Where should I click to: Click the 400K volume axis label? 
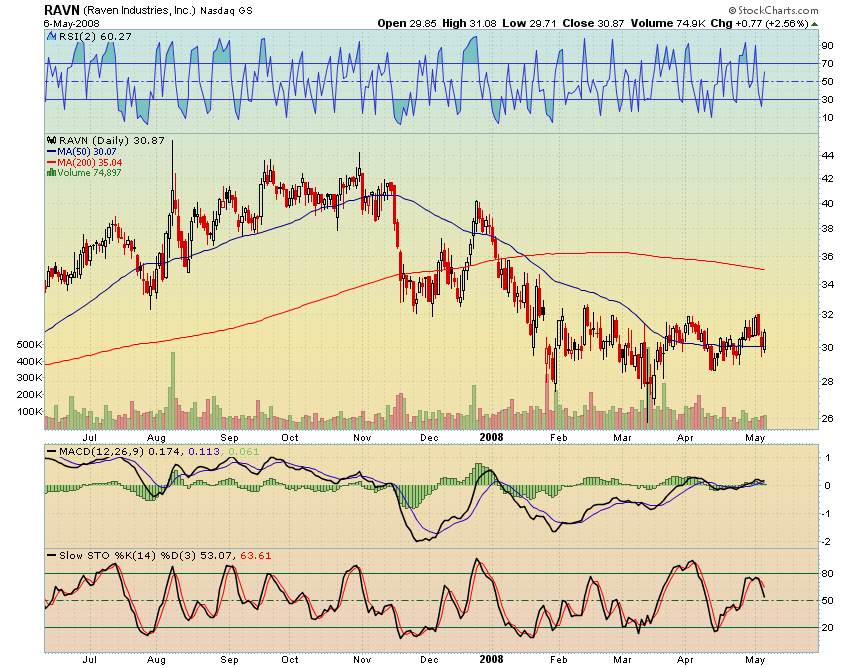click(30, 362)
